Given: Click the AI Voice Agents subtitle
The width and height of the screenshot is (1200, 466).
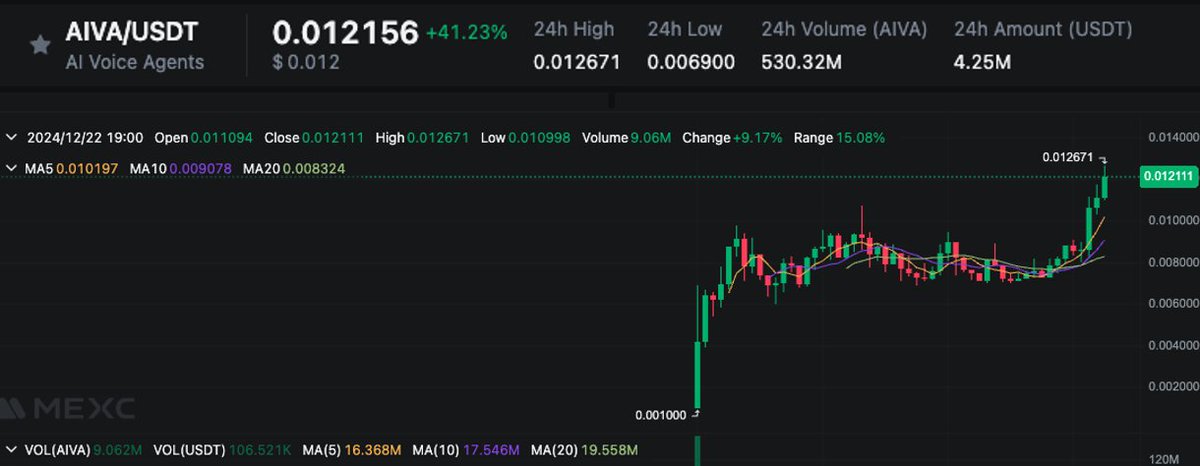Looking at the screenshot, I should (135, 62).
